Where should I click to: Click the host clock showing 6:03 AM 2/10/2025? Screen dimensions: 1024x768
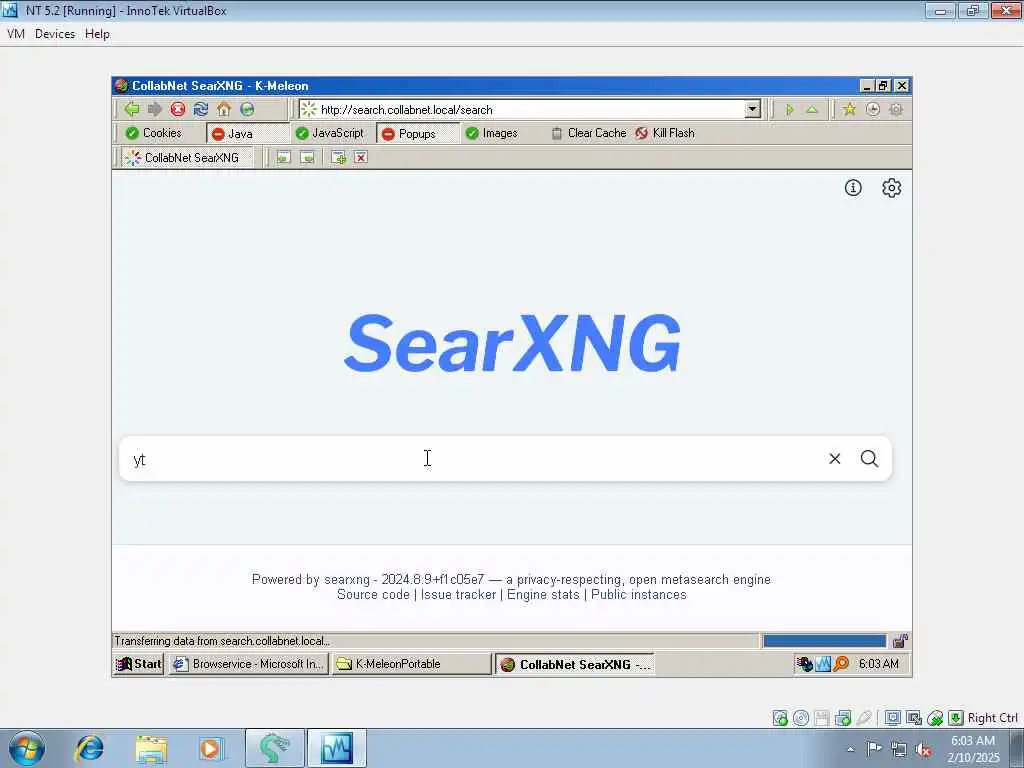pyautogui.click(x=973, y=749)
